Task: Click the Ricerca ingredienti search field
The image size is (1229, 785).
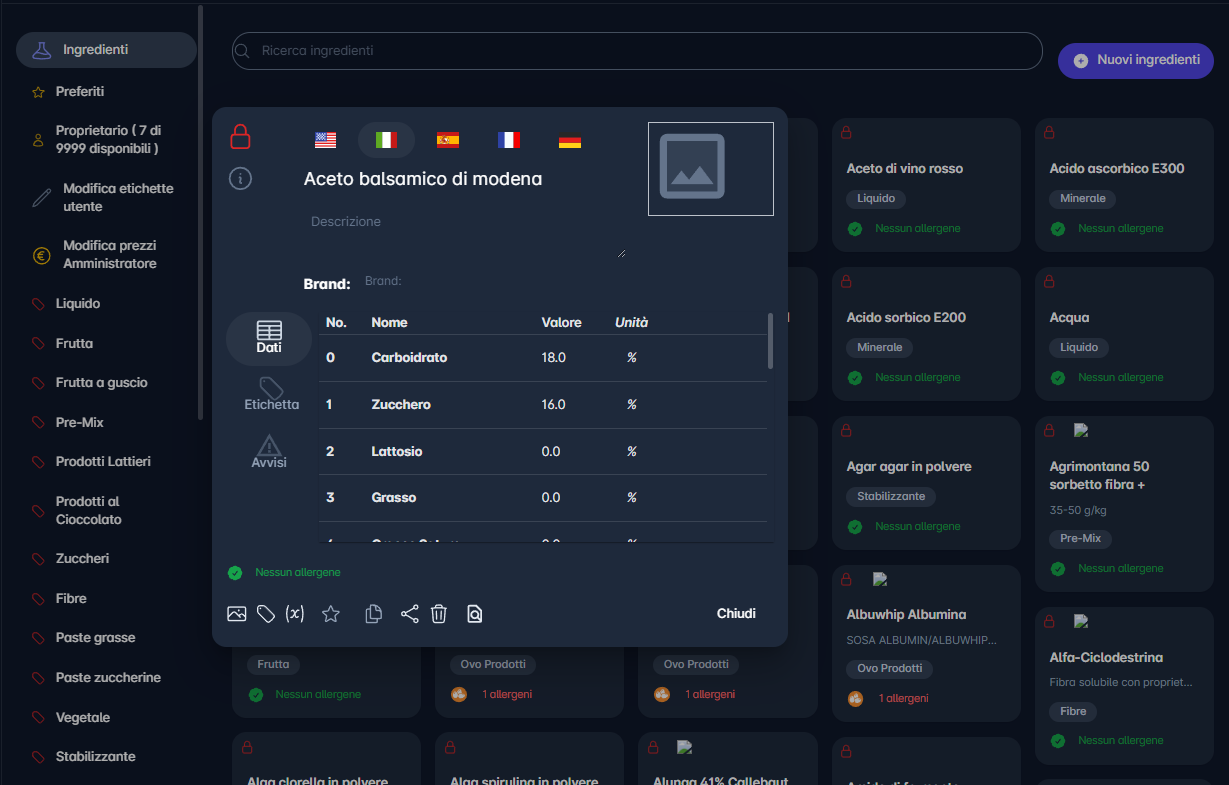Action: click(637, 51)
